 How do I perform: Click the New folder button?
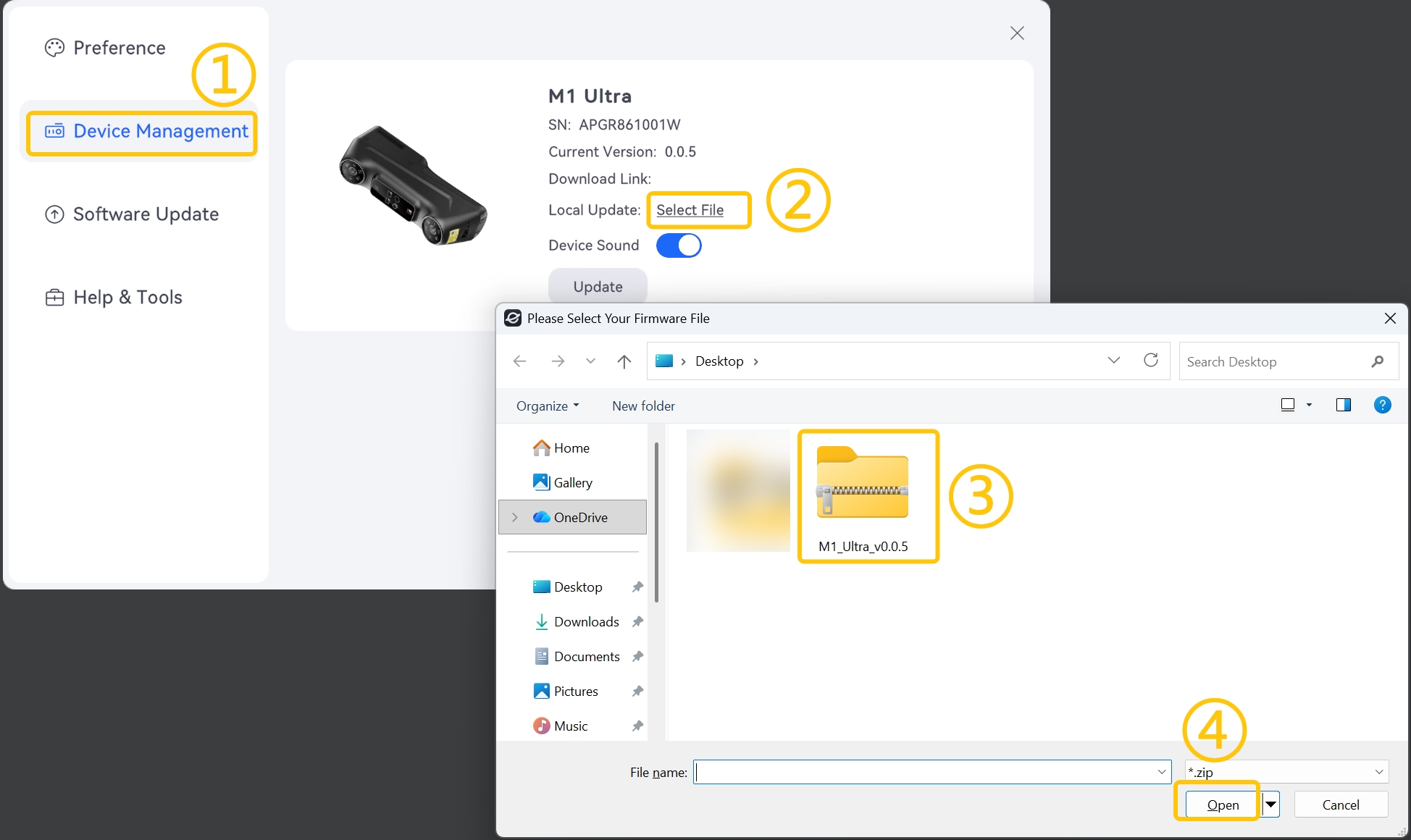pos(643,406)
